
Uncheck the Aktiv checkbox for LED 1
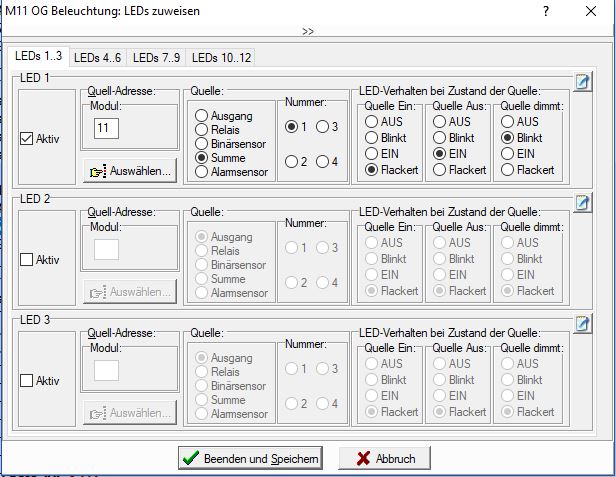(x=27, y=139)
